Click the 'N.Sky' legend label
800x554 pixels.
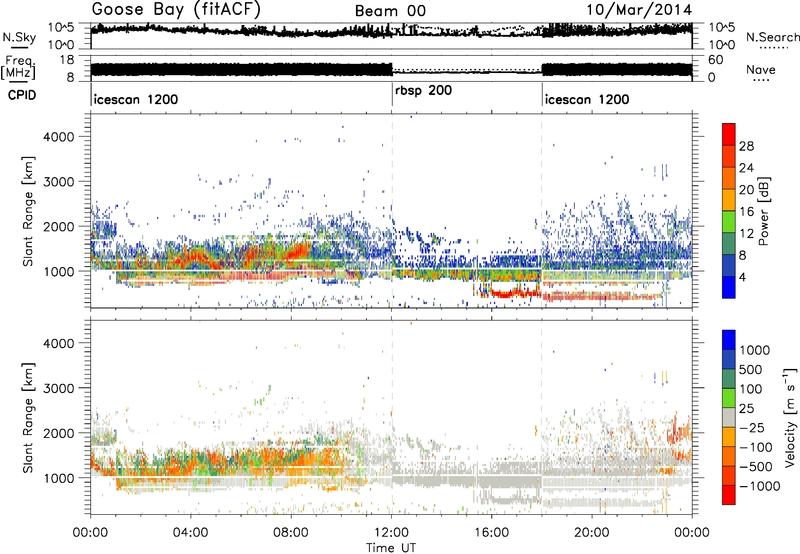pos(19,37)
